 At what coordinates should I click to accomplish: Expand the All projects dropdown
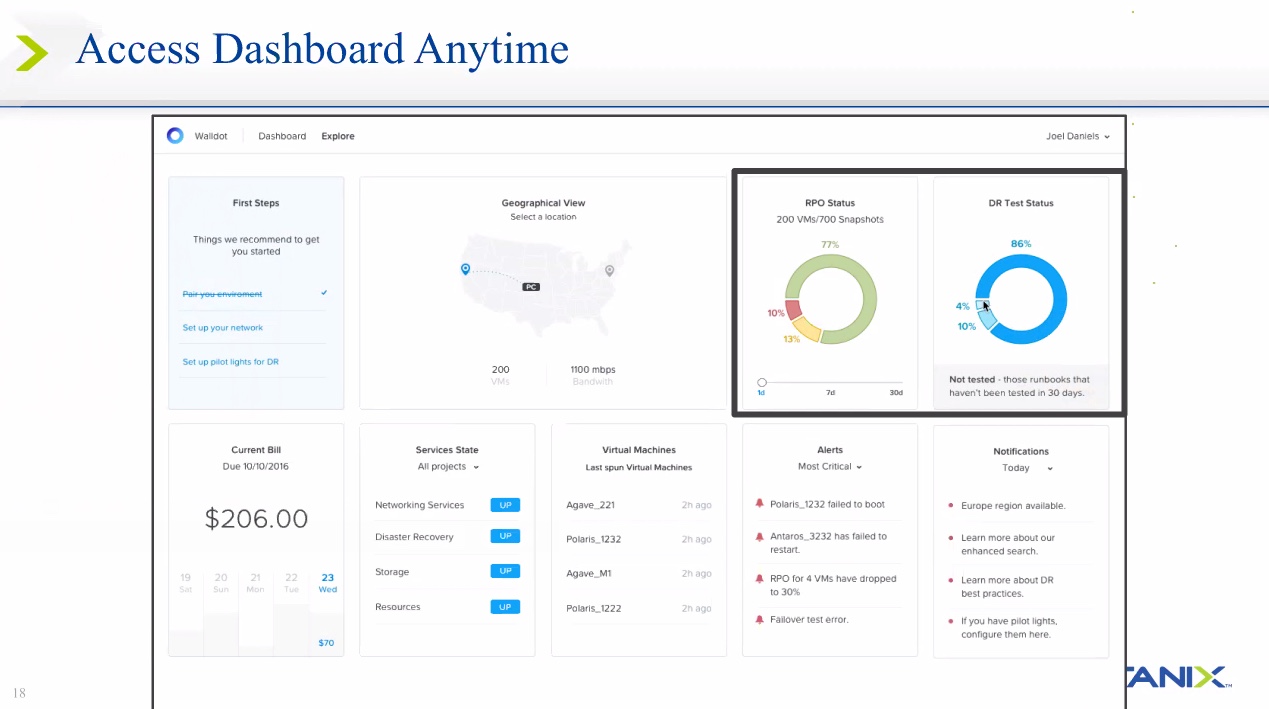[447, 467]
